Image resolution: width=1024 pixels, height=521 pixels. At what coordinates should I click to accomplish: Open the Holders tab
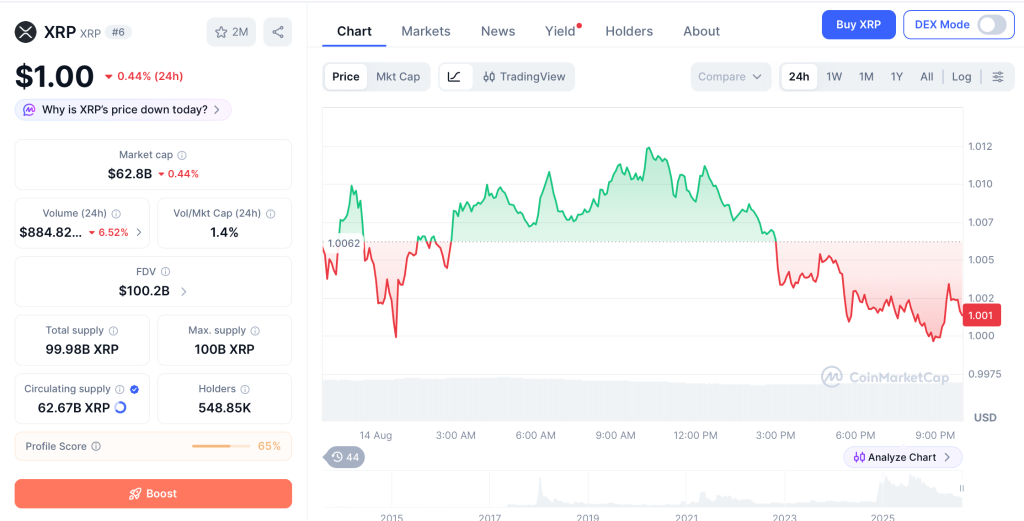pyautogui.click(x=629, y=31)
